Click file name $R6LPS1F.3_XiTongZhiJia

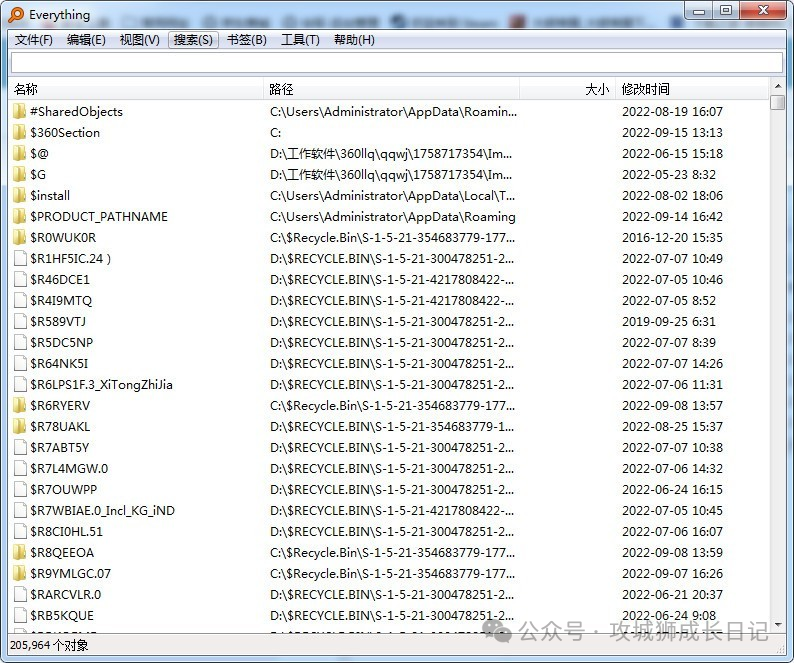[101, 385]
